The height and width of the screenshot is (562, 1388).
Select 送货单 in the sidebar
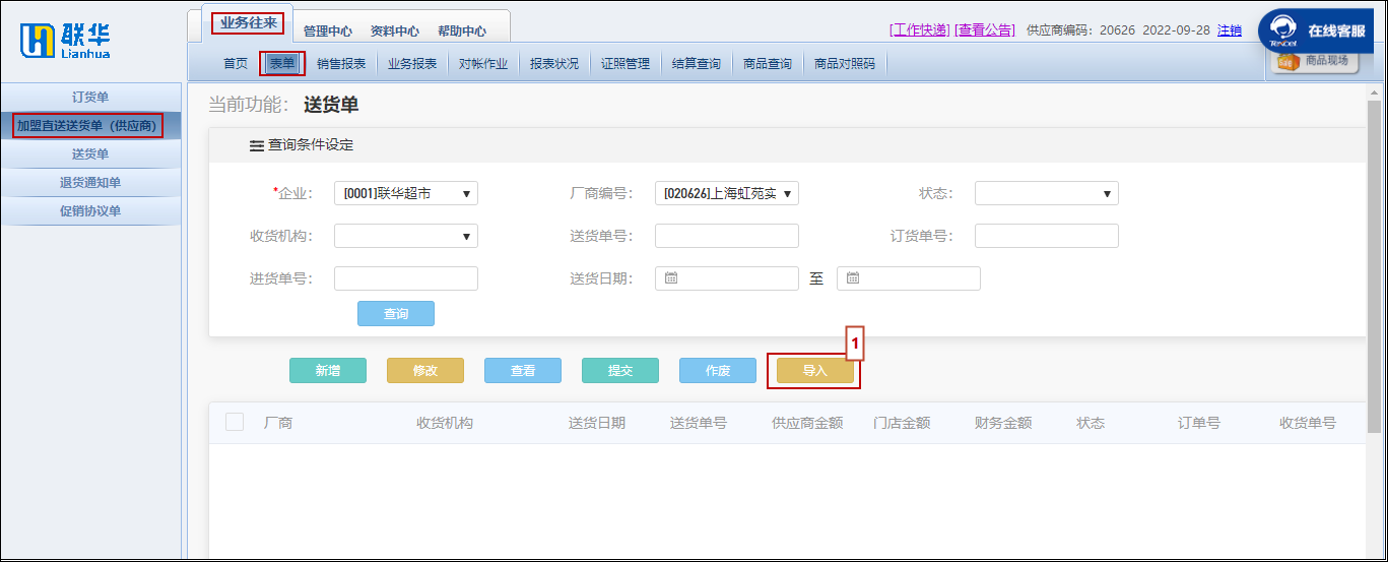tap(90, 154)
